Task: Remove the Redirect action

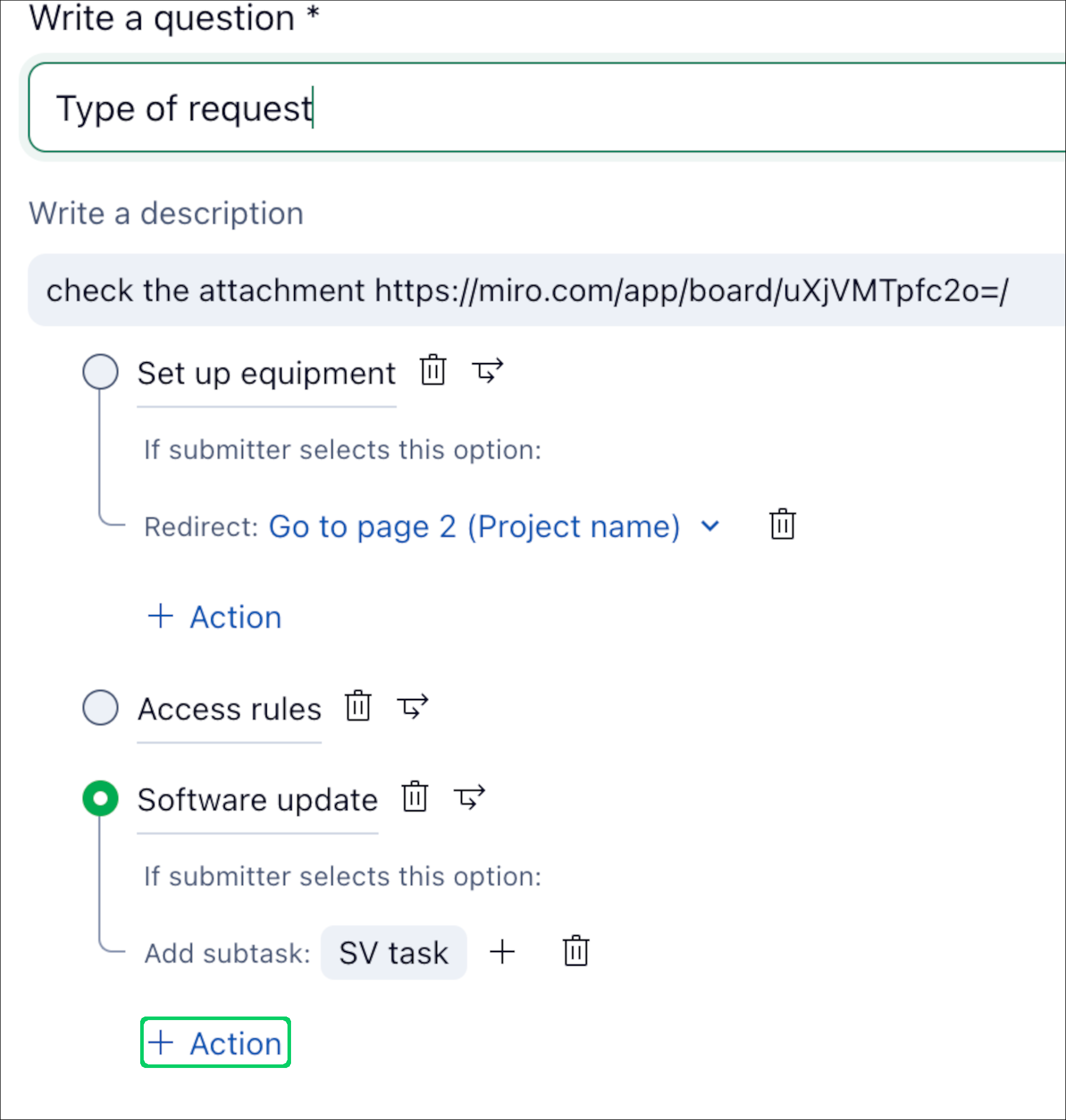Action: (782, 525)
